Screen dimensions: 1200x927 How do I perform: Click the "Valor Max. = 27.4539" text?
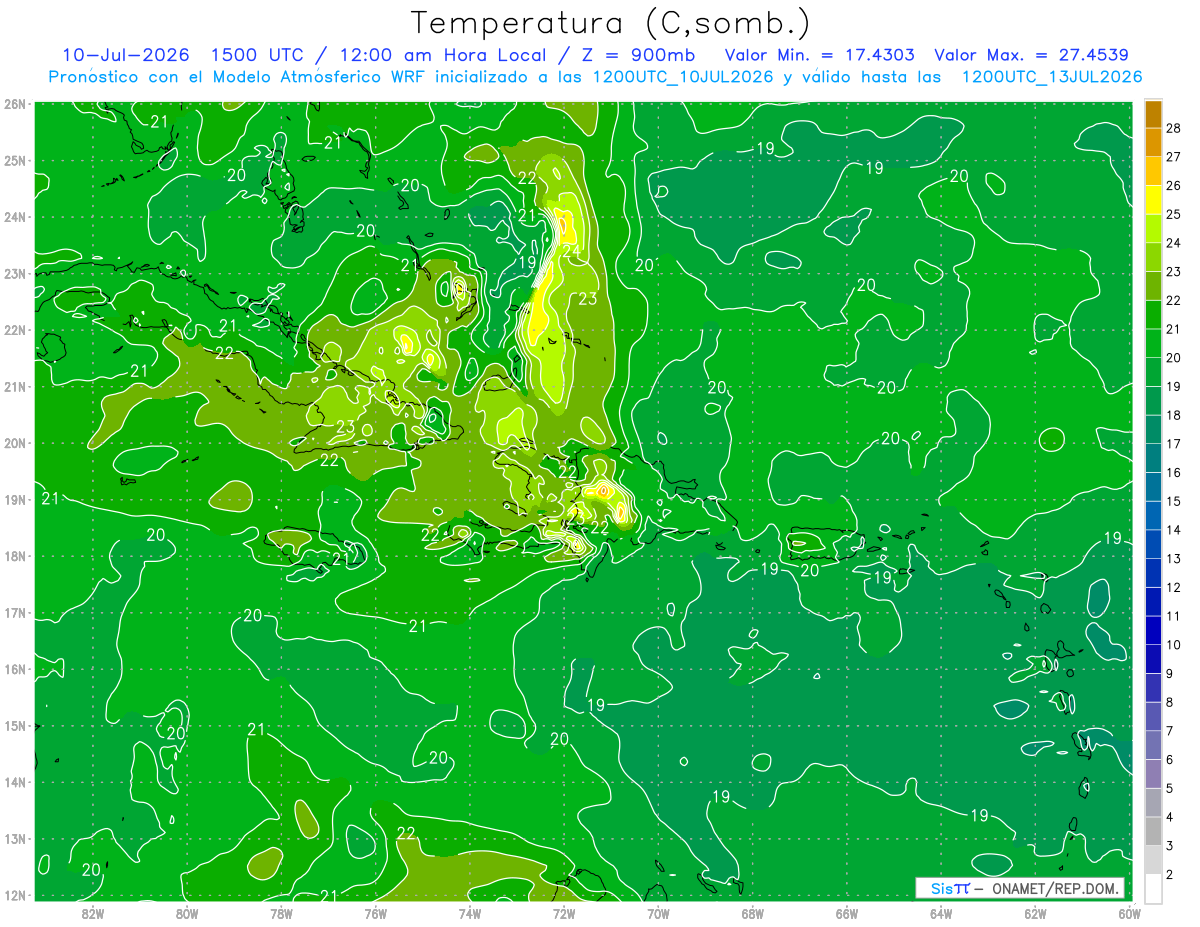pos(1031,55)
